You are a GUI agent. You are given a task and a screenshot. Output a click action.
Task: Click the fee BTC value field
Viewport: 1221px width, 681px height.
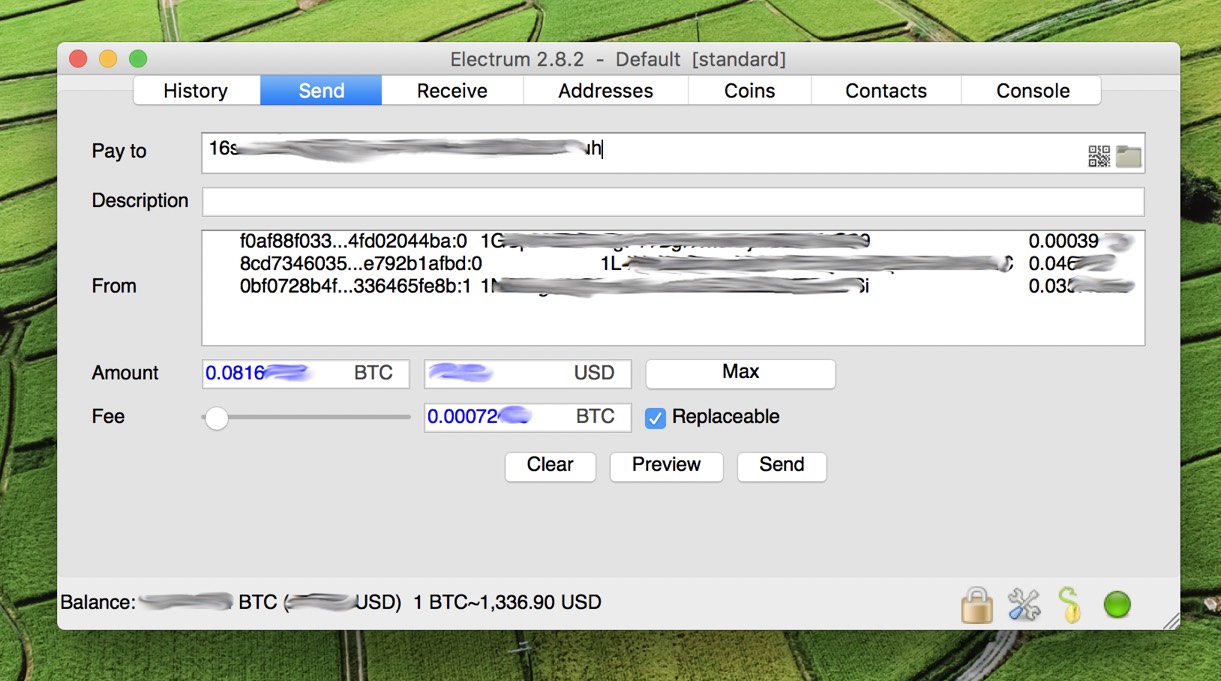click(x=528, y=417)
